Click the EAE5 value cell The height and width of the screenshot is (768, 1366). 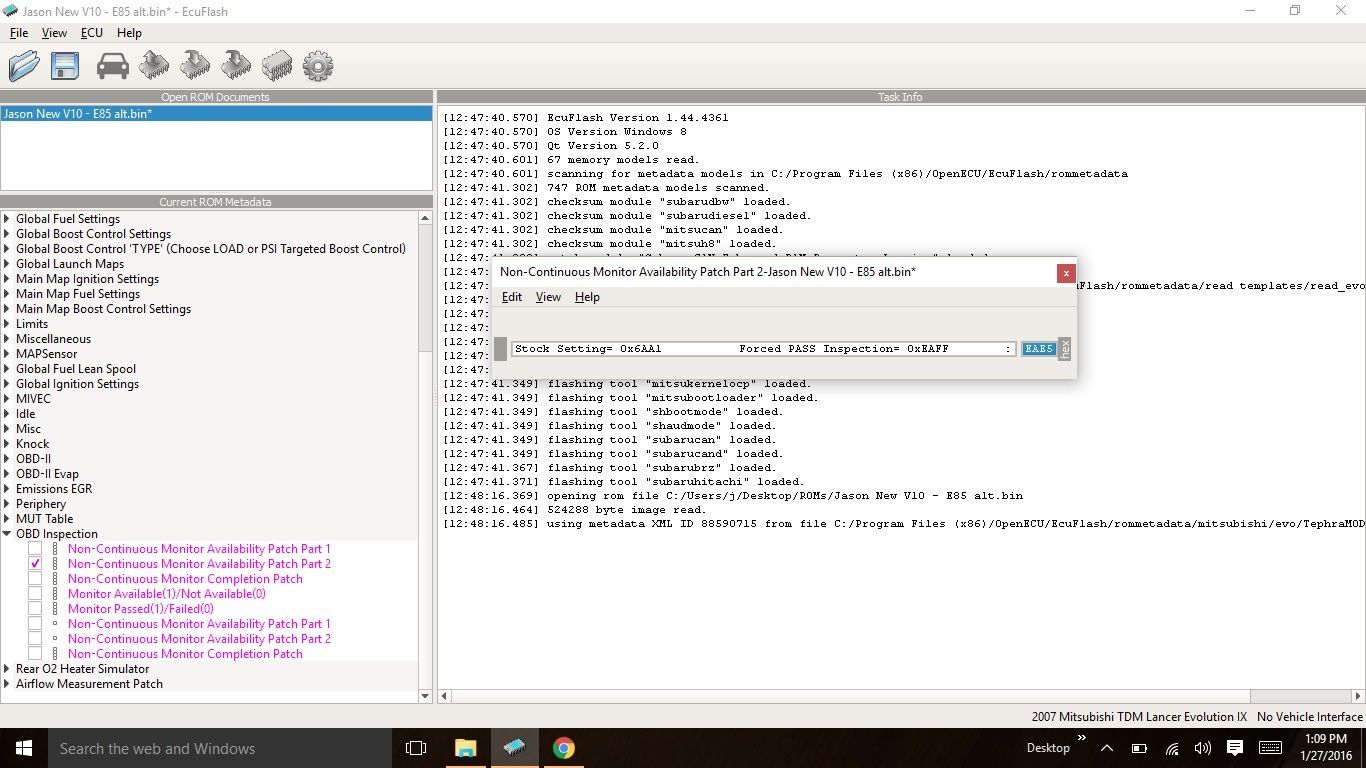1038,349
